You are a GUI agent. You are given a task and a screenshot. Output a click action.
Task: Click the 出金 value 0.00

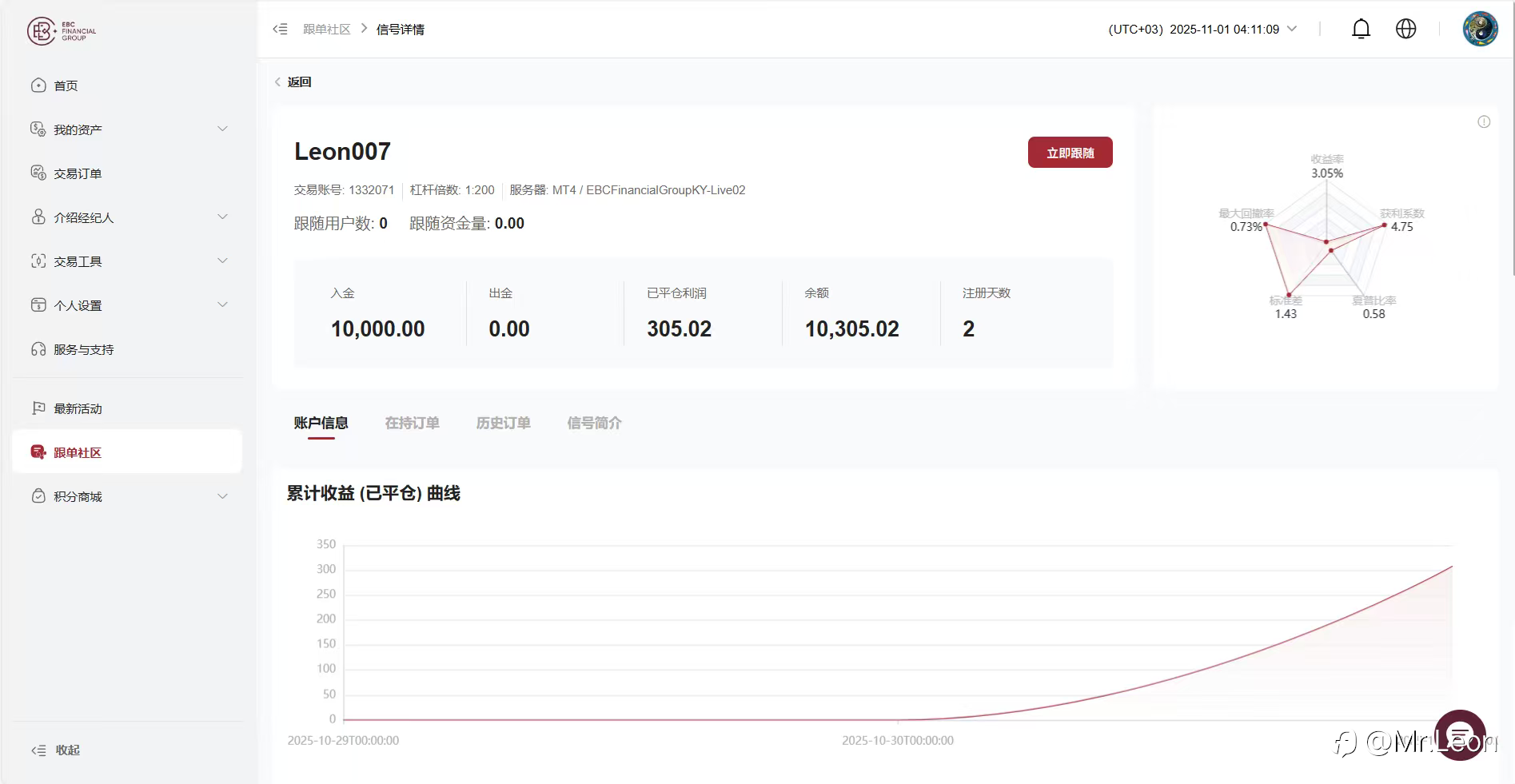[509, 328]
